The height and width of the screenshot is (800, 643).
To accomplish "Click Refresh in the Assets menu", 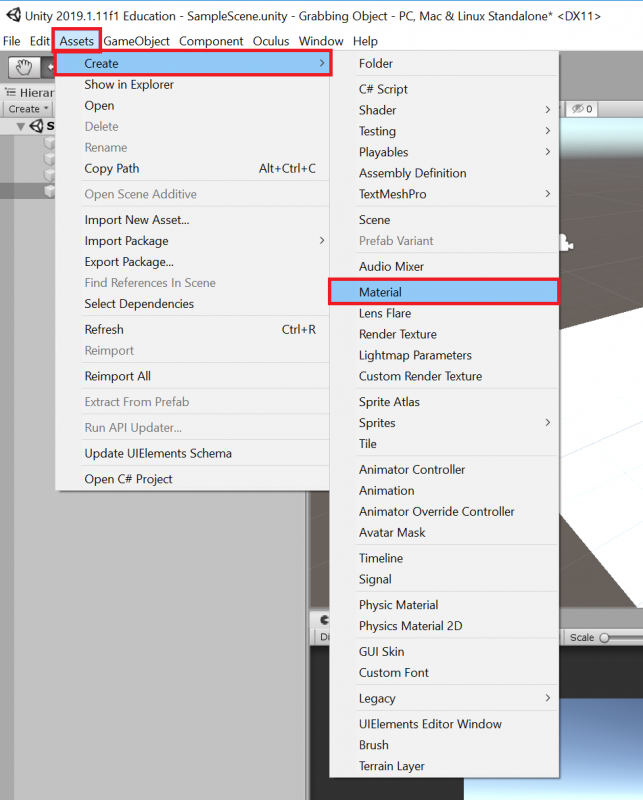I will (x=193, y=330).
